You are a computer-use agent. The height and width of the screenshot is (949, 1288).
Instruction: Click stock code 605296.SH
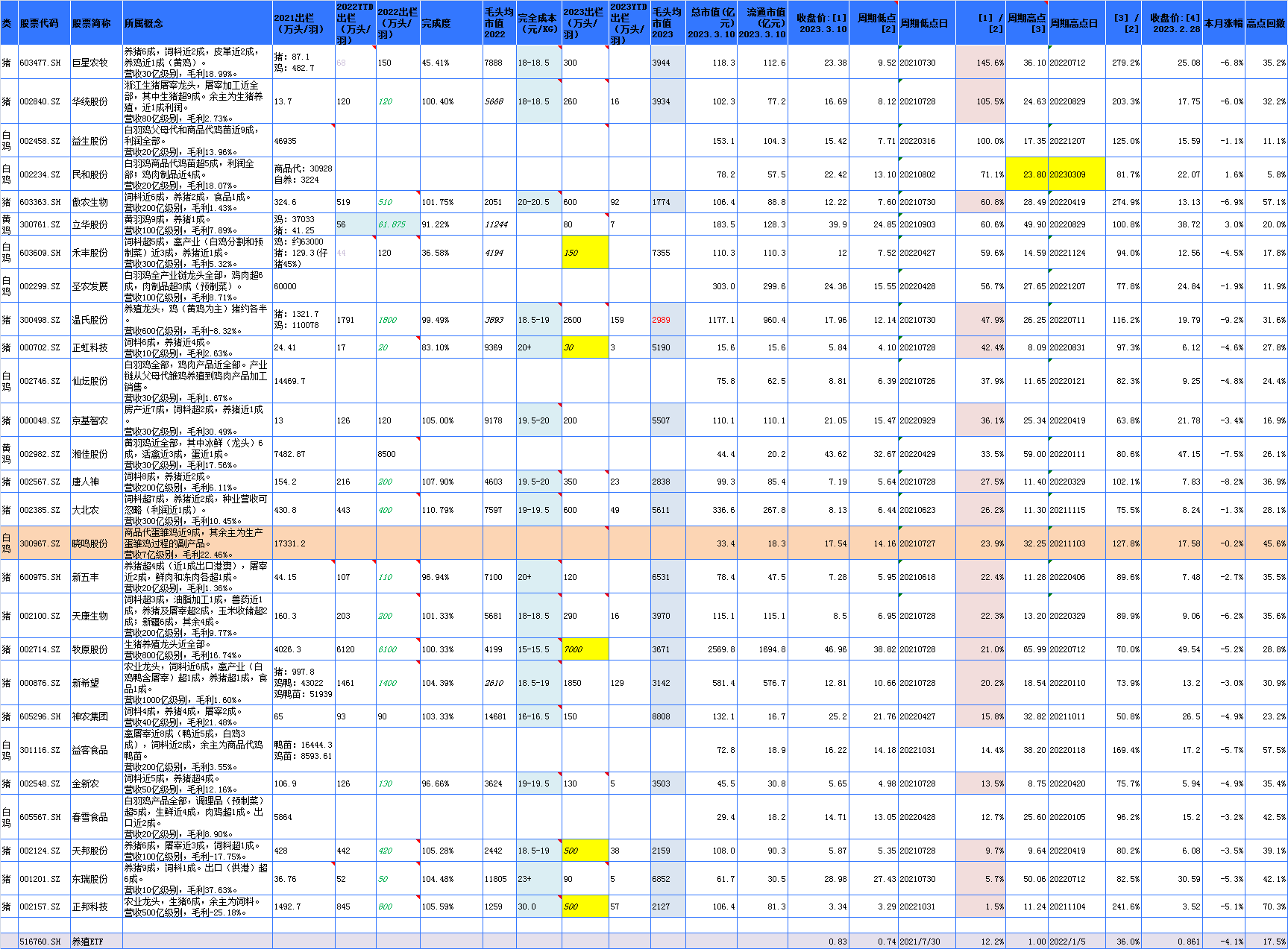pyautogui.click(x=40, y=716)
